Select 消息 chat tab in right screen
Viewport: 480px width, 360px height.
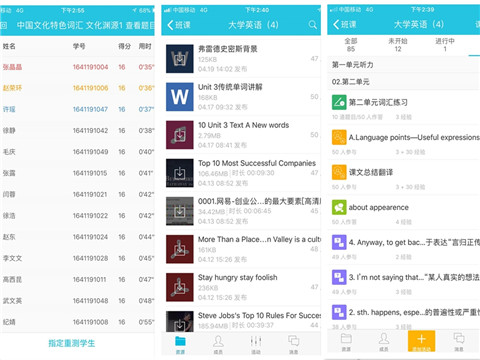[x=459, y=342]
